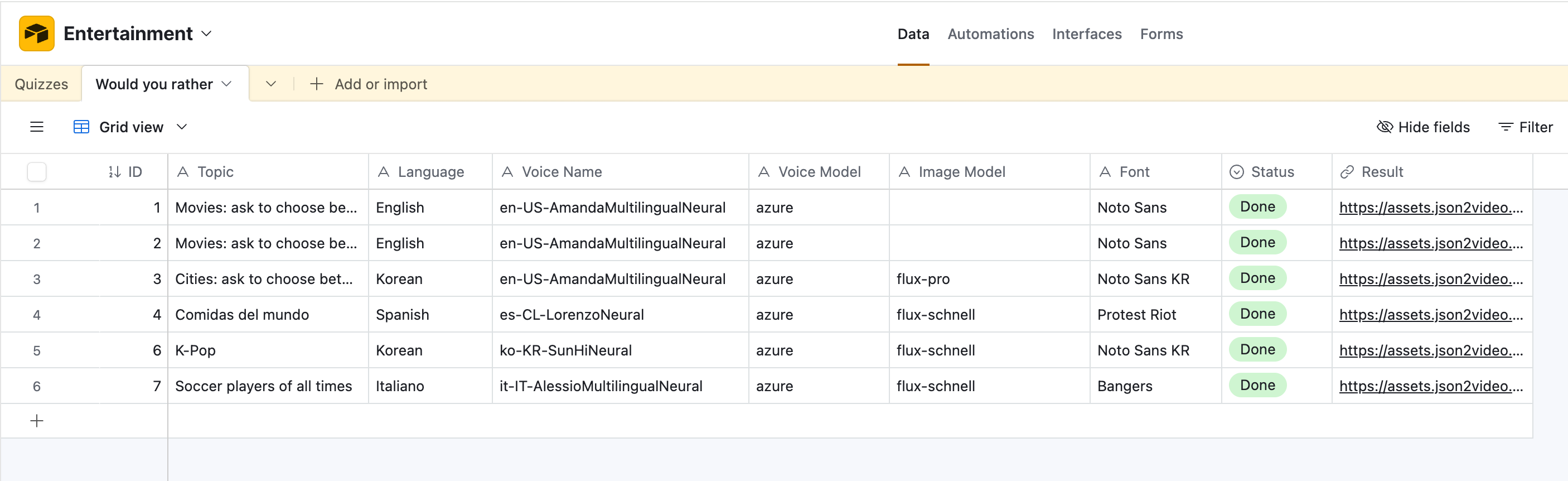Select the 'flux-pro' image model cell

[989, 279]
